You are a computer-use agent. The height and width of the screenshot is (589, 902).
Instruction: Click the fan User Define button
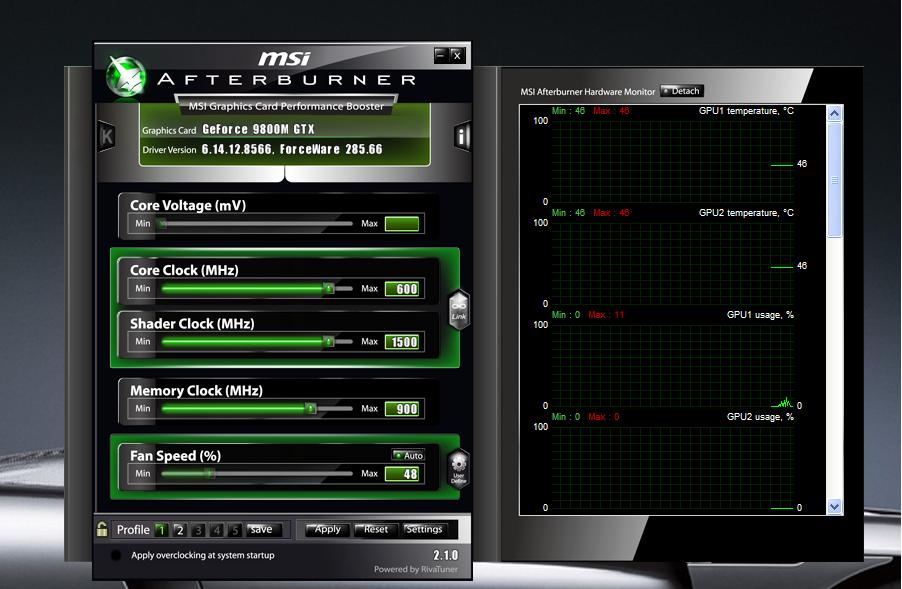458,468
